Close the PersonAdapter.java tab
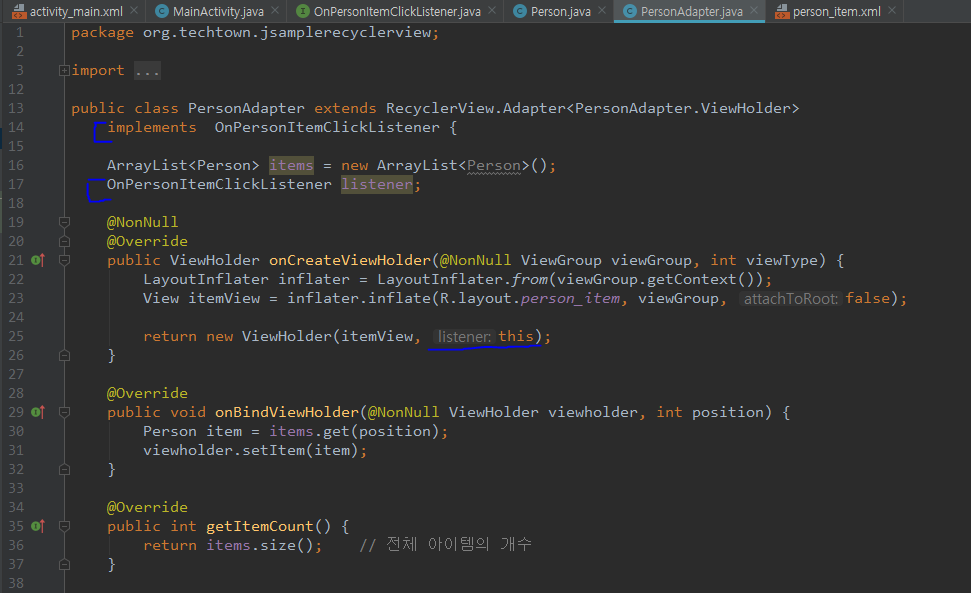 [754, 11]
